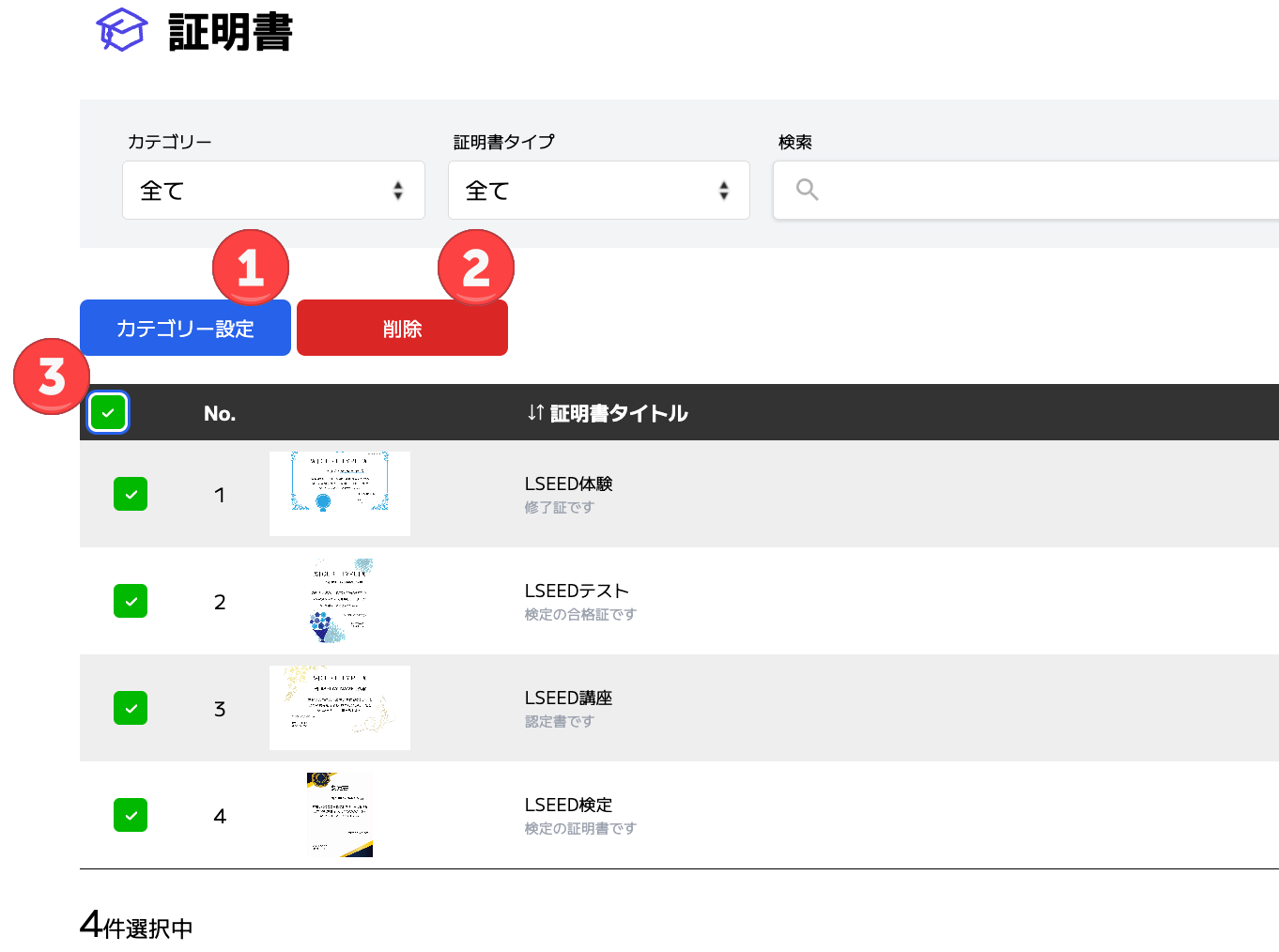Click the graduation cap certificate icon
Screen dimensions: 1279x952
click(x=122, y=30)
